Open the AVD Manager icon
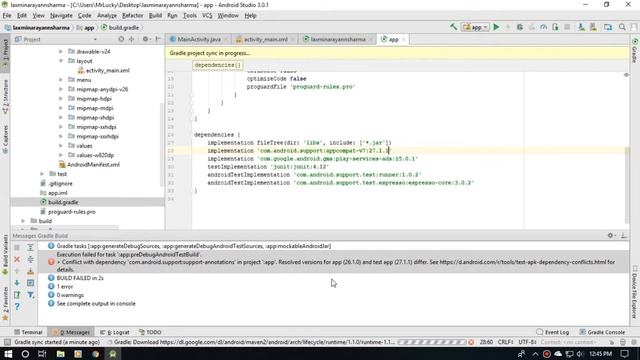This screenshot has height=360, width=640. pyautogui.click(x=581, y=27)
